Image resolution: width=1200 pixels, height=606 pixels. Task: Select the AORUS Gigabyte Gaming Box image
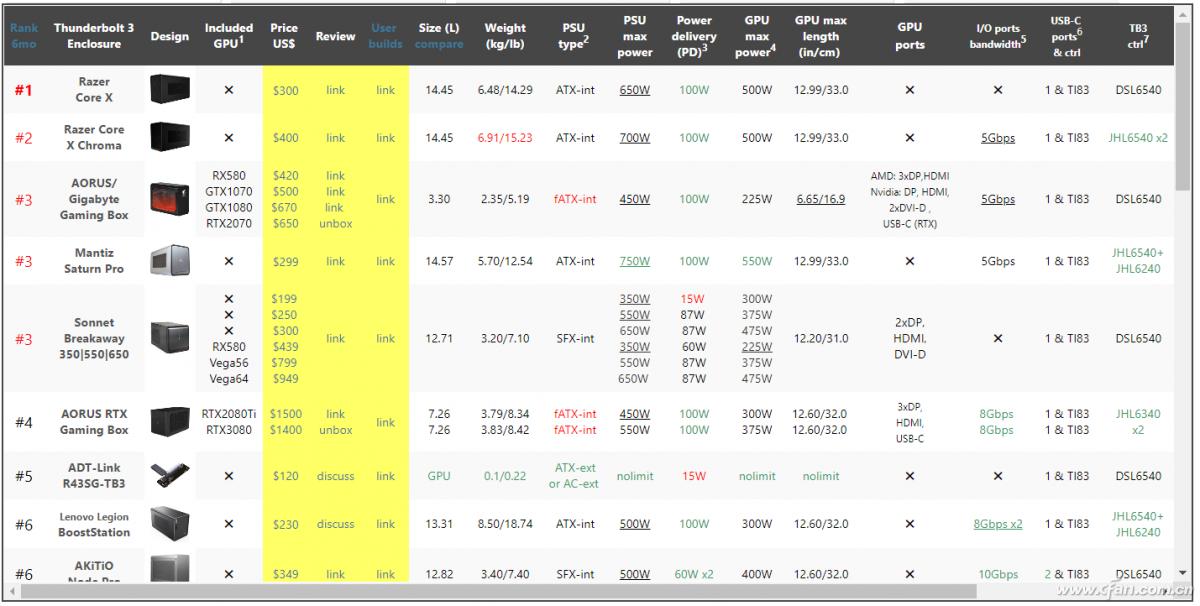click(x=169, y=199)
